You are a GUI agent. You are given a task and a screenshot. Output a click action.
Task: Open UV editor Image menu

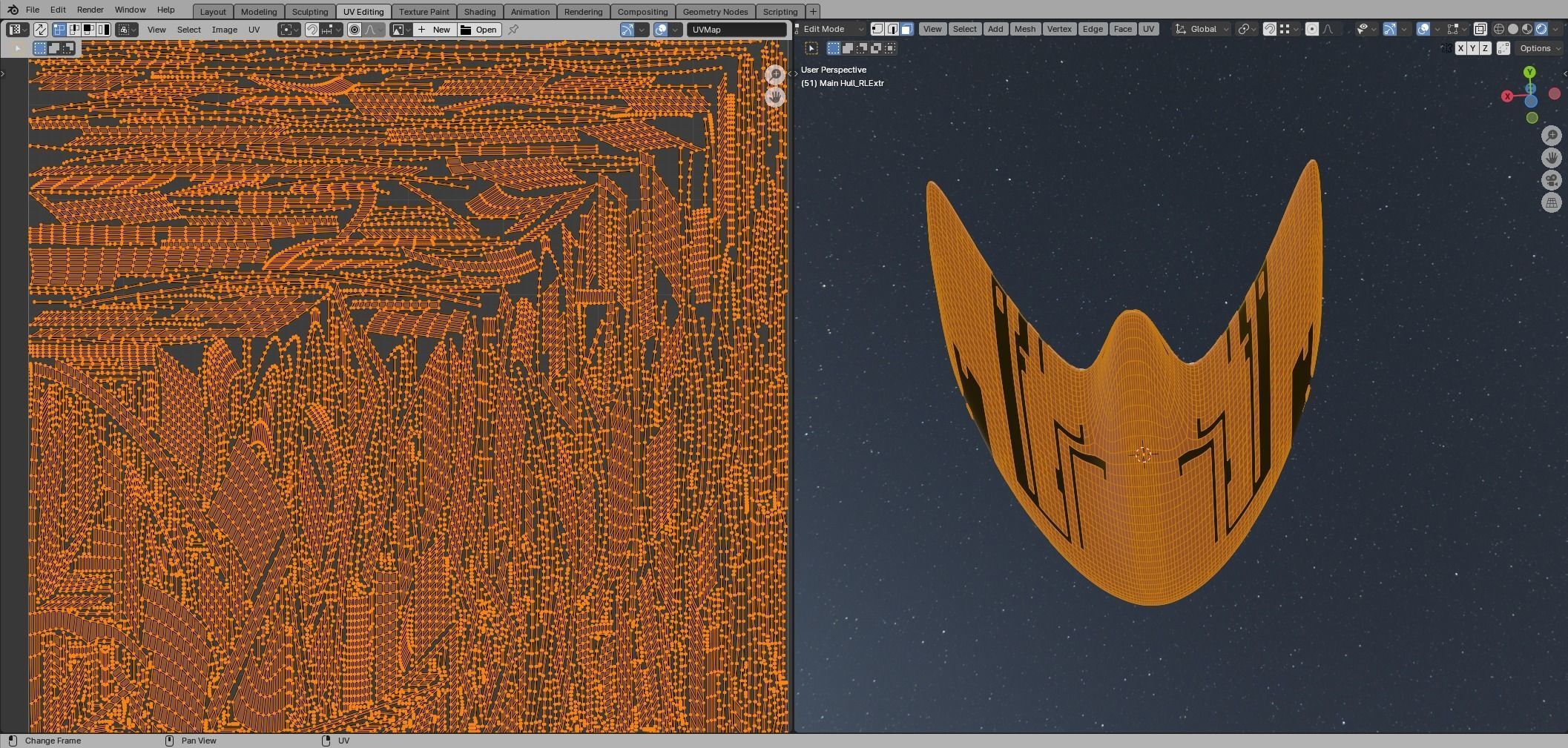tap(225, 30)
